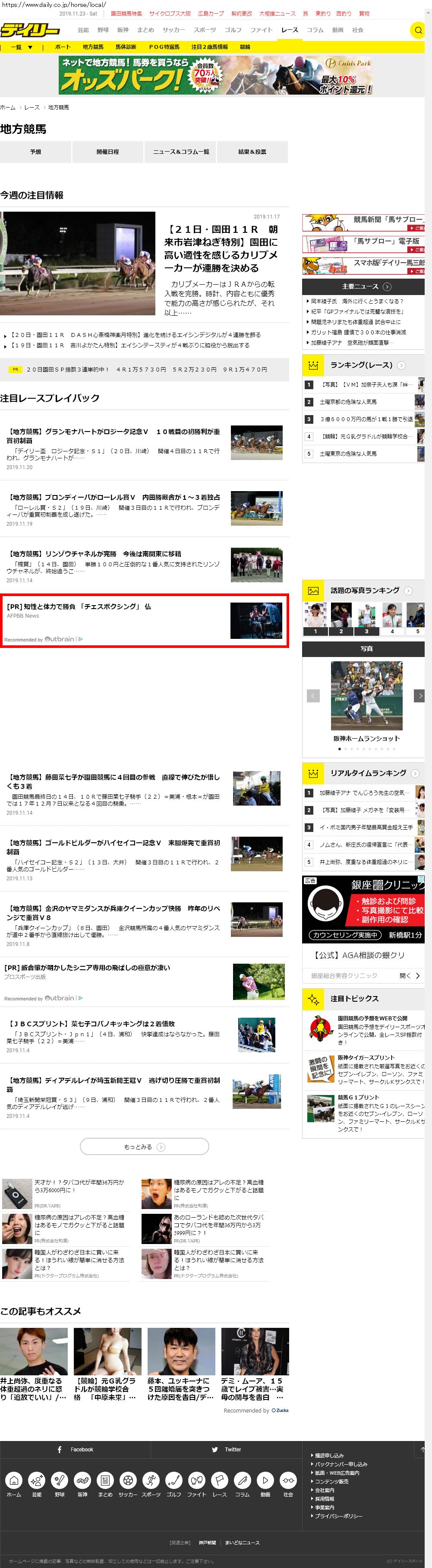Click the footer column (コラム) pencil icon
Viewport: 432px width, 1568px height.
pyautogui.click(x=242, y=1480)
